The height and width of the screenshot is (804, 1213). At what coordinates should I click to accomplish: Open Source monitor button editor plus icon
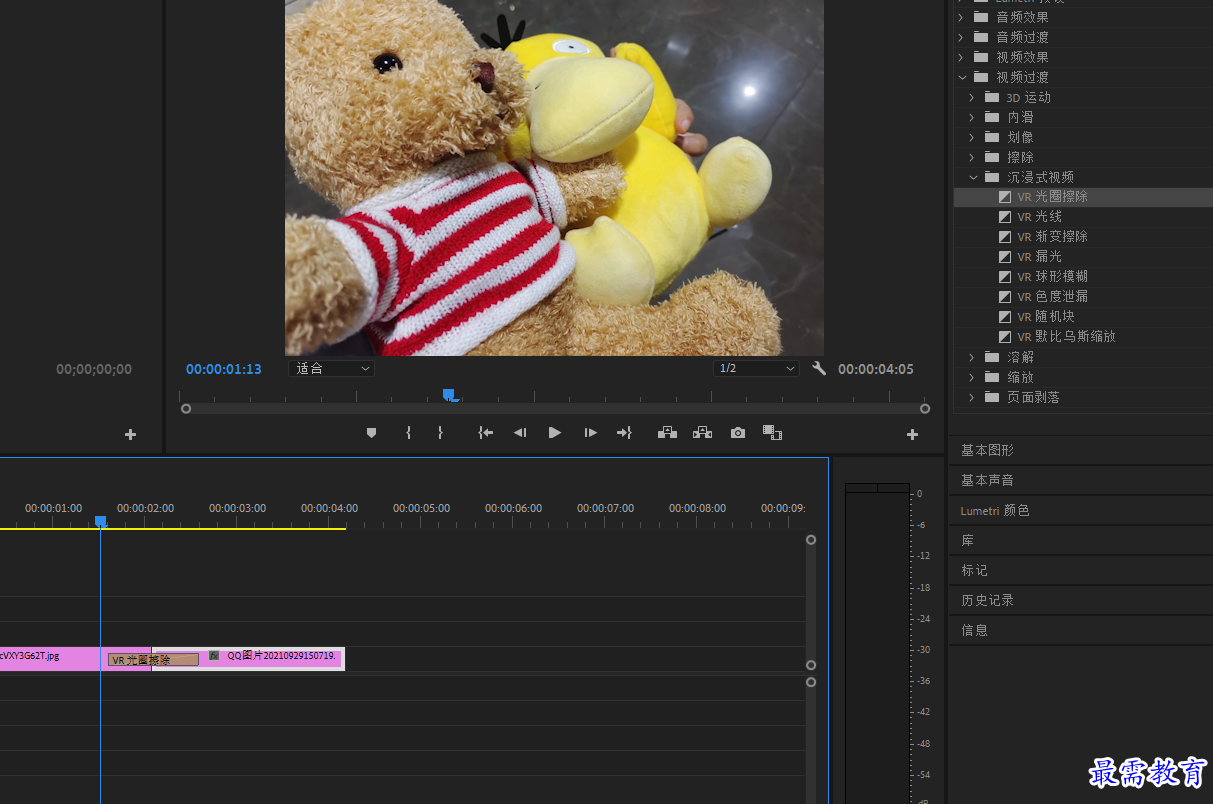(130, 434)
